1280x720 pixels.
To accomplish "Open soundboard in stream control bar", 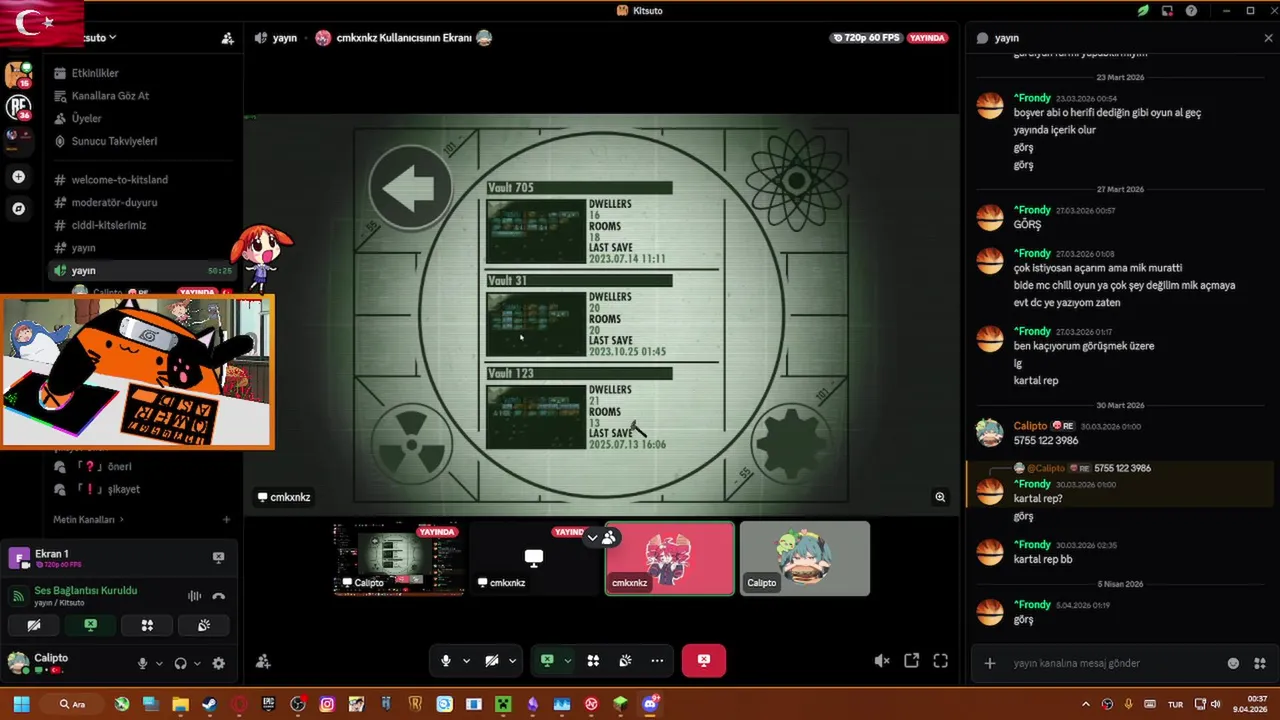I will point(625,661).
